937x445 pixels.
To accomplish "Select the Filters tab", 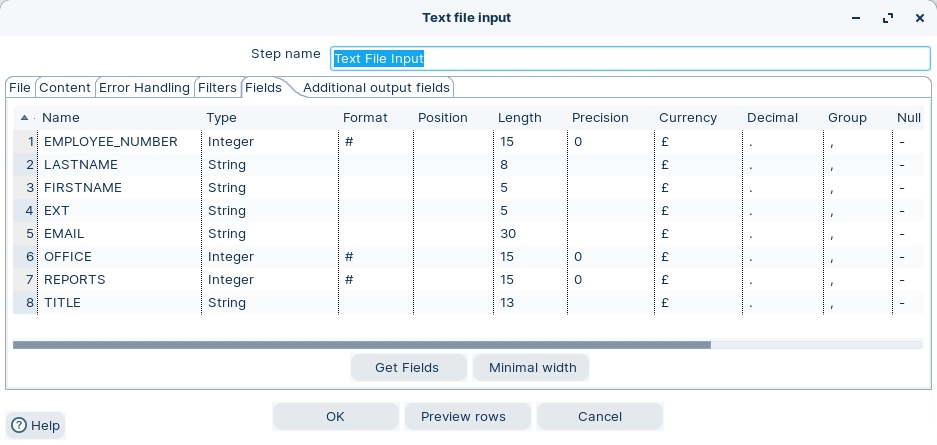I will [x=217, y=88].
